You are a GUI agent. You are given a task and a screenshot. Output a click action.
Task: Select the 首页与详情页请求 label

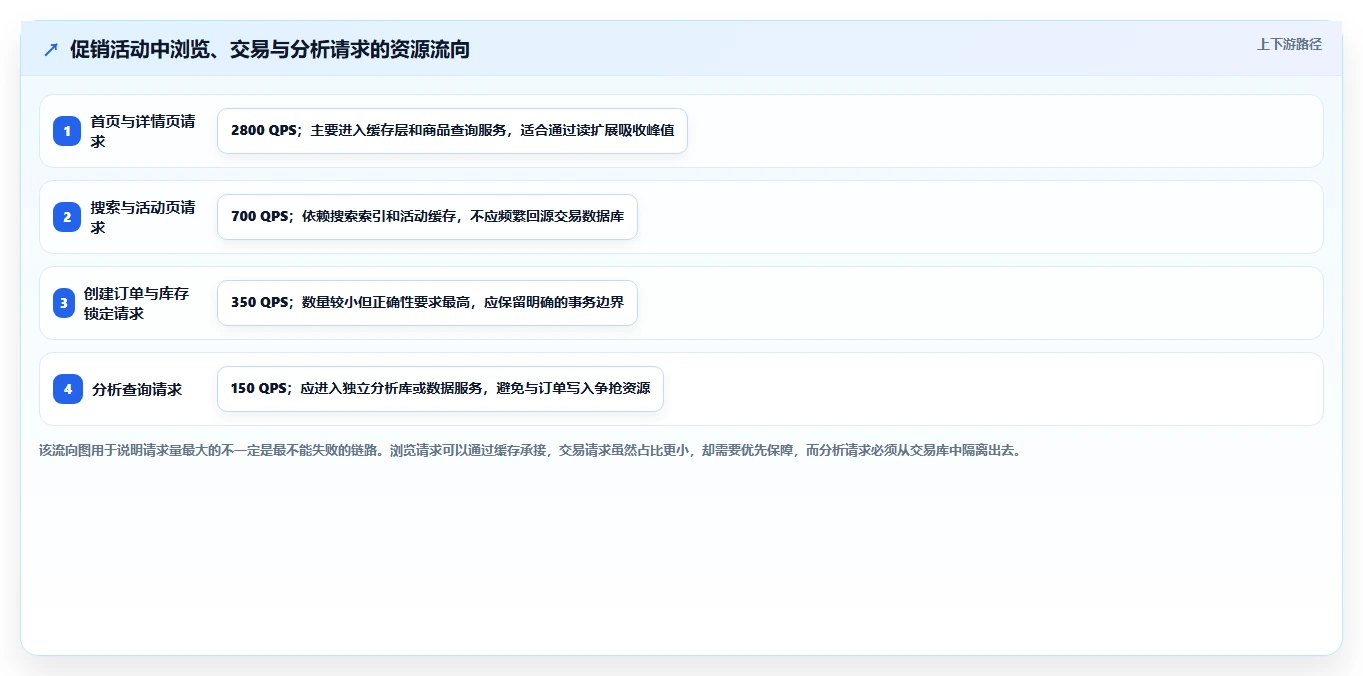144,131
